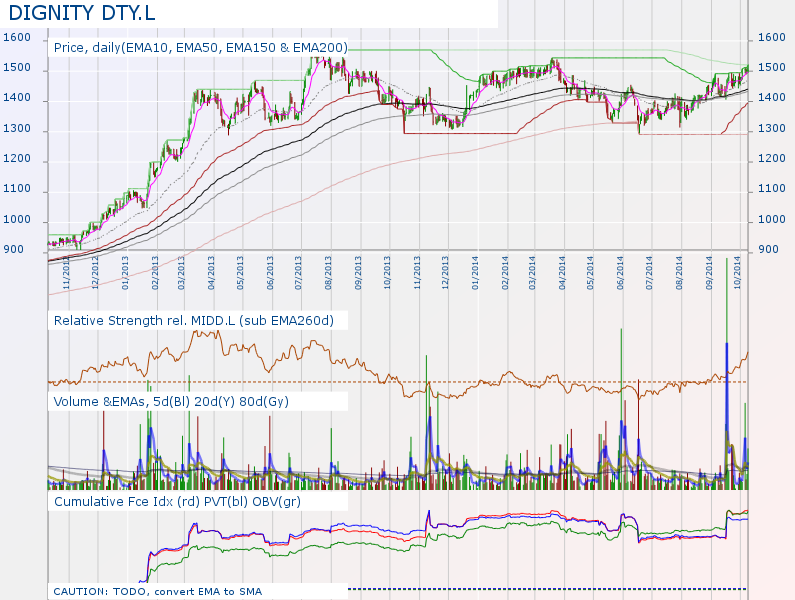Screen dimensions: 795x600
Task: Click the 1300 price label on left axis
Action: tap(17, 128)
